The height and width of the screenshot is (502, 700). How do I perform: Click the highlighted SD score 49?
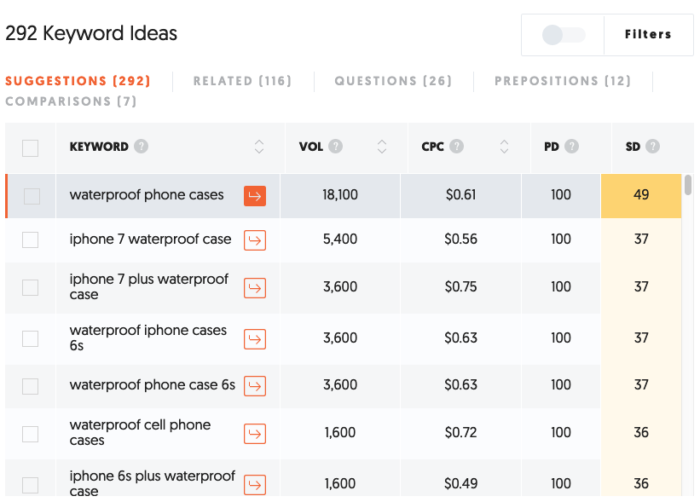tap(641, 195)
